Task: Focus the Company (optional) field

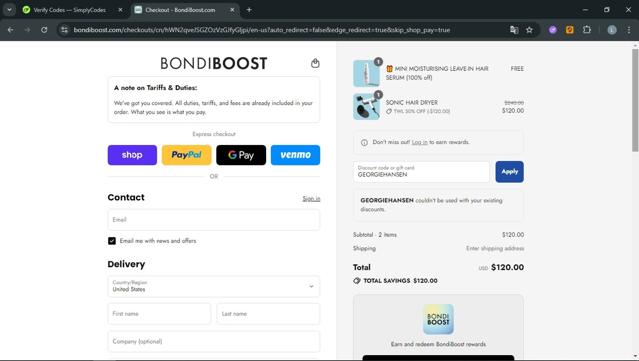Action: (x=214, y=341)
